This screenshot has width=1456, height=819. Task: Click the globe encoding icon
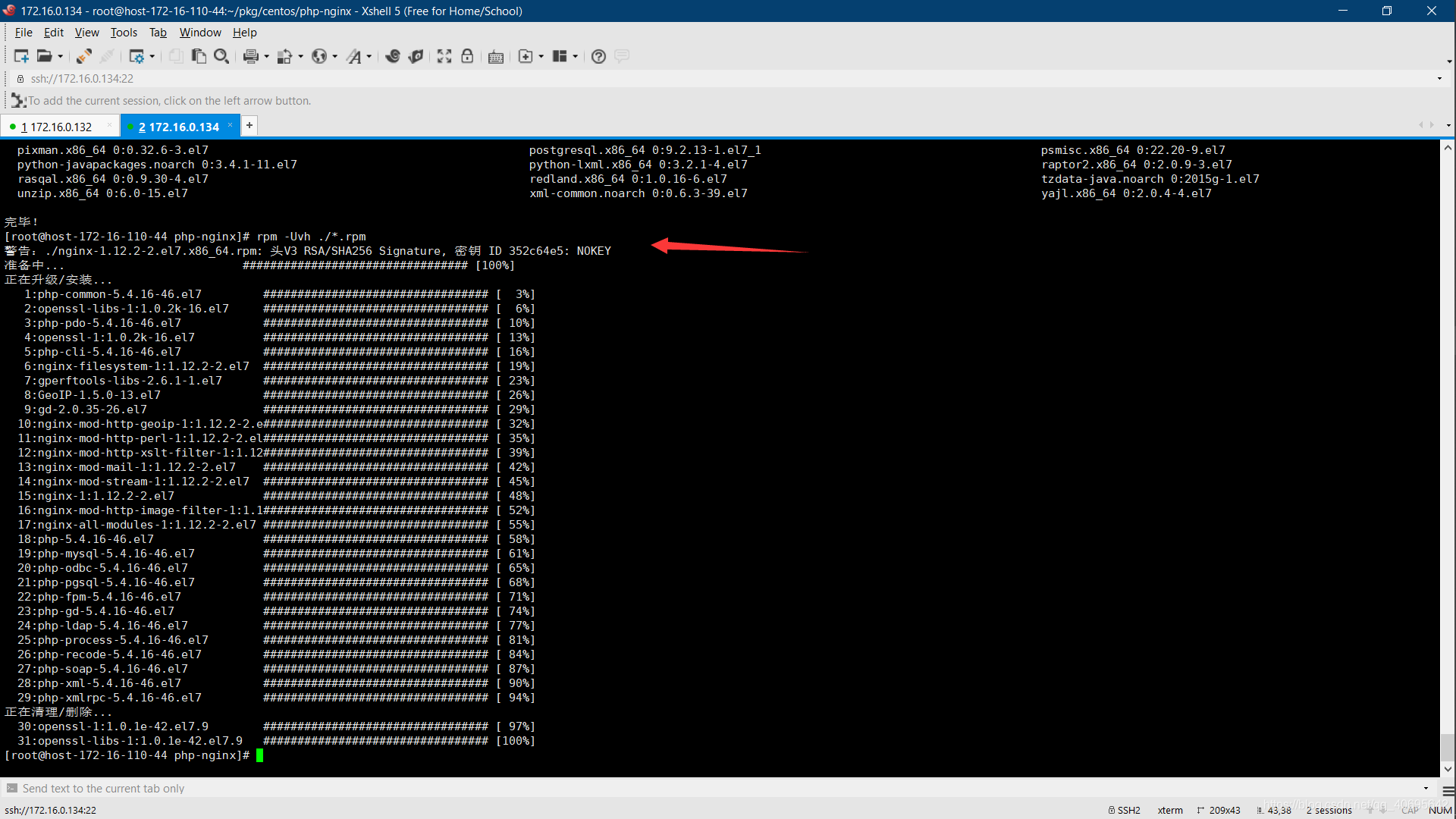click(x=319, y=56)
